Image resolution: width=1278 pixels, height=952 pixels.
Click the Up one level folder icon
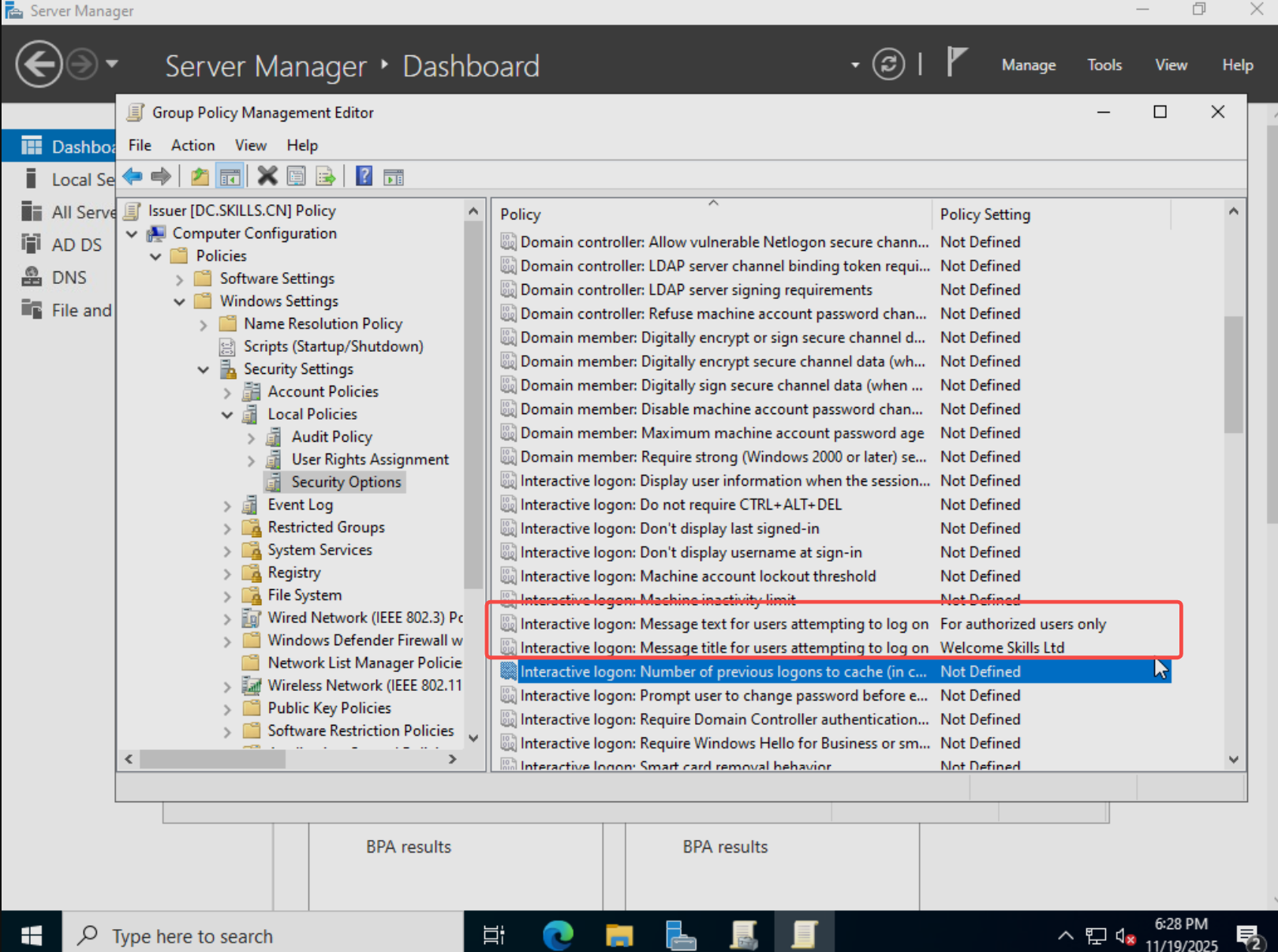pyautogui.click(x=200, y=177)
